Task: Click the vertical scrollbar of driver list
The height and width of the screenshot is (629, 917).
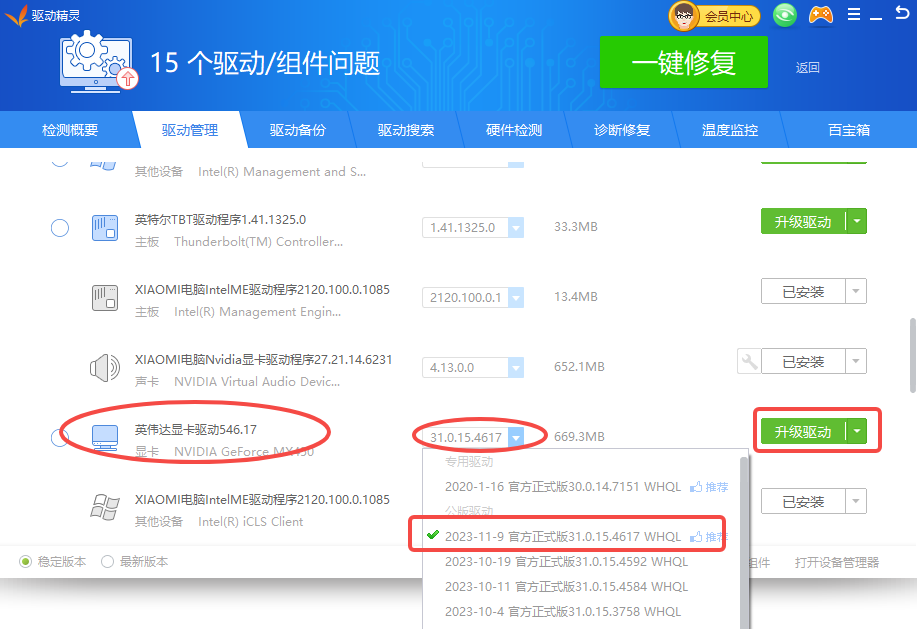Action: tap(911, 356)
